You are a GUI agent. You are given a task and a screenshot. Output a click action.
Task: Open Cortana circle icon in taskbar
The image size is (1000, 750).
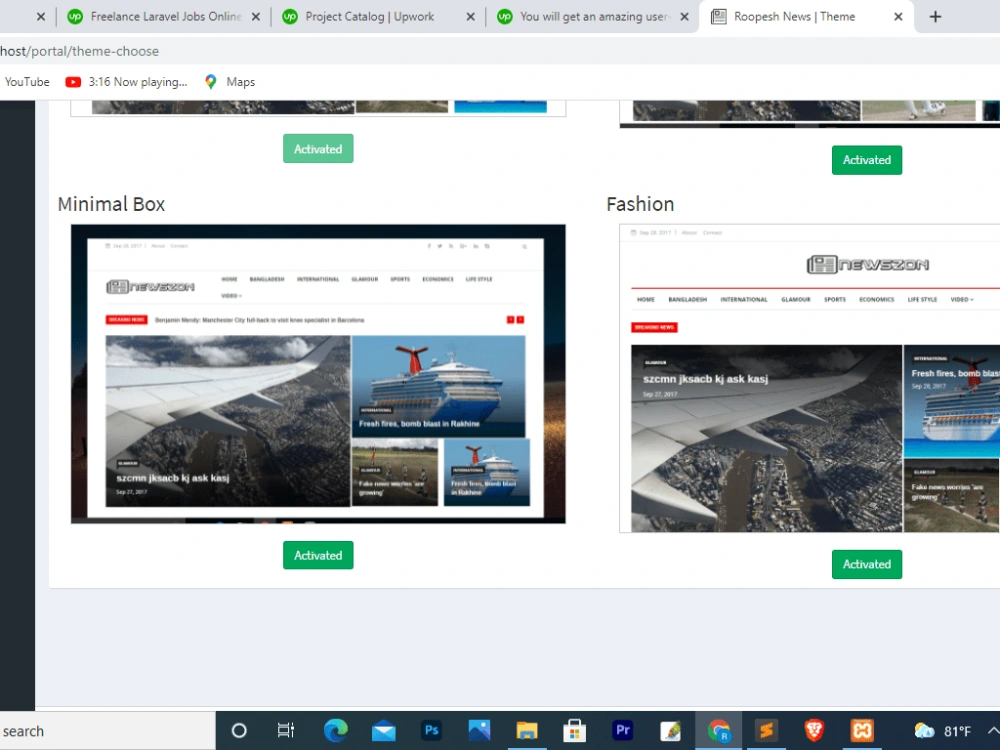pos(239,731)
